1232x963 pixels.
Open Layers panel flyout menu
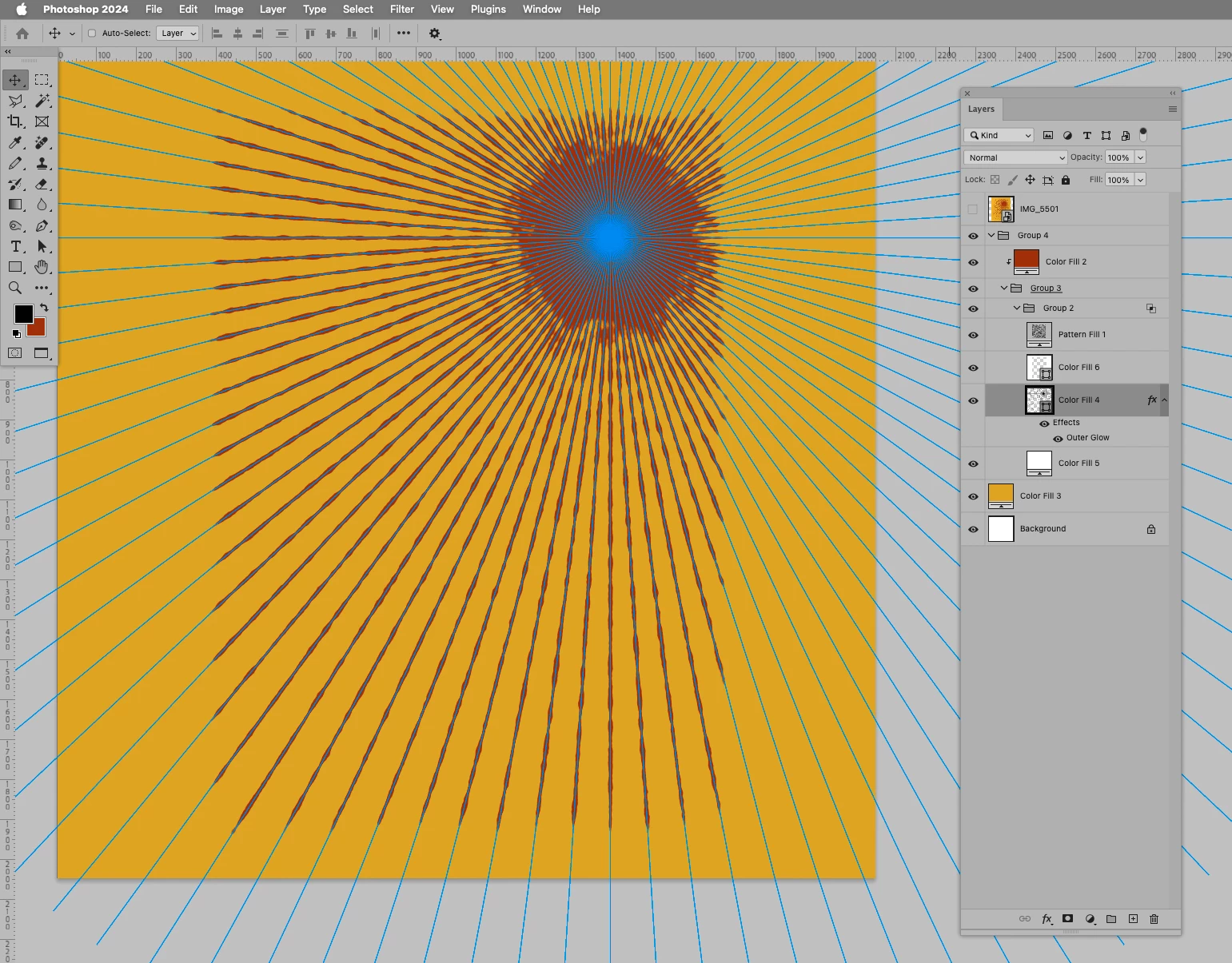1173,109
